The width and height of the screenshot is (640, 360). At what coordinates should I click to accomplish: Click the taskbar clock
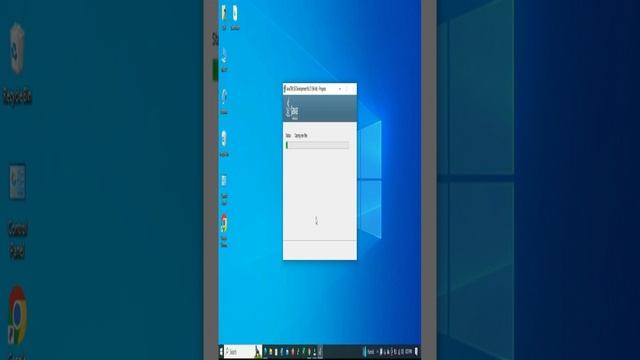pyautogui.click(x=409, y=351)
